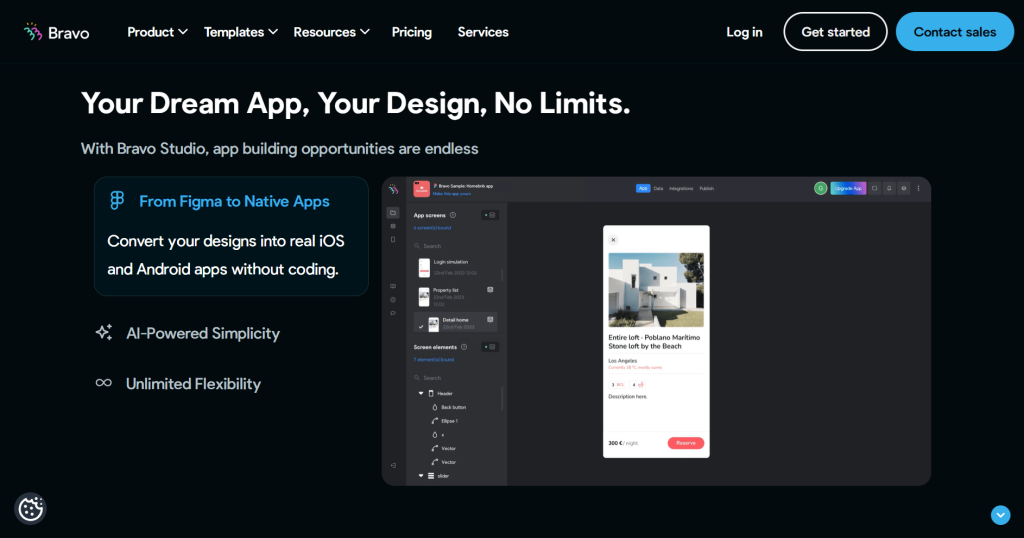Switch to the Integrations tab

tap(681, 188)
